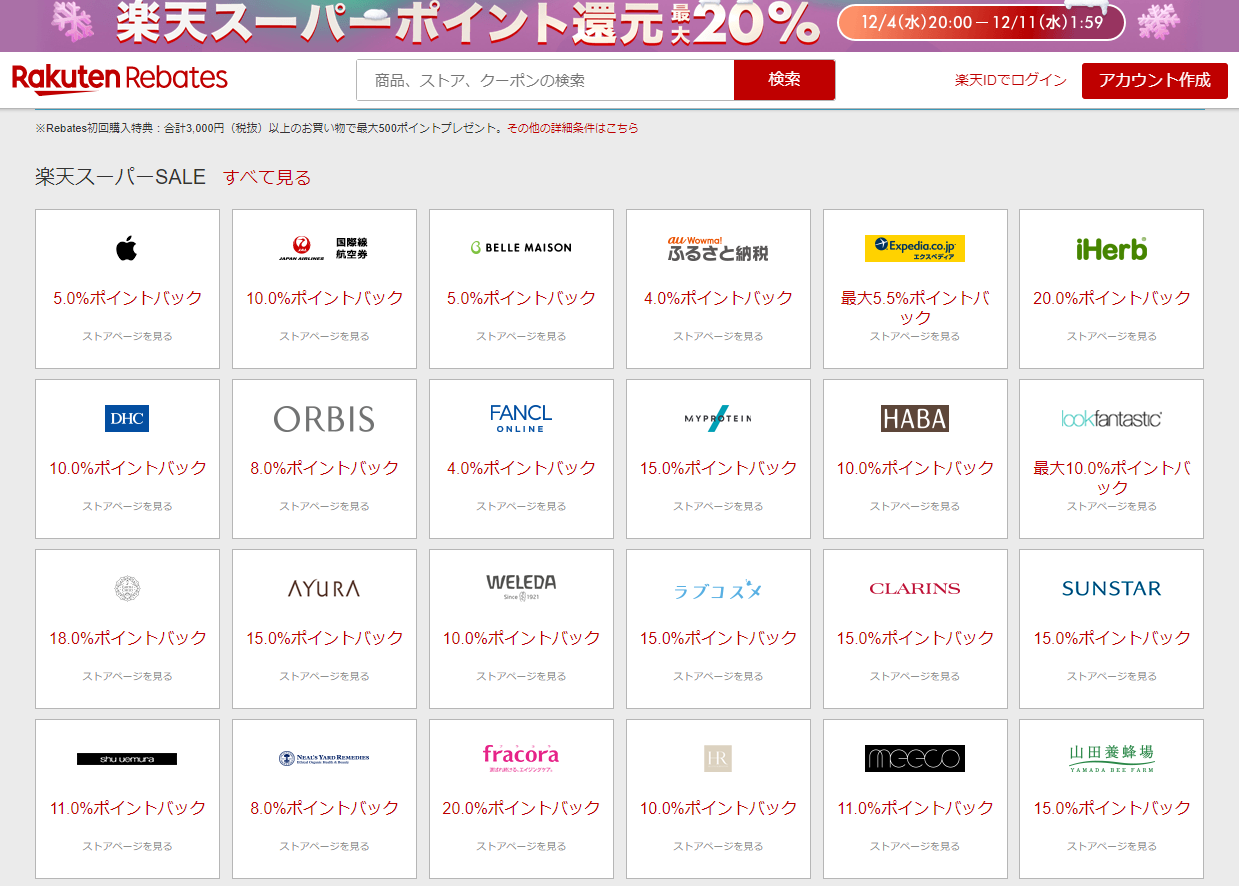Focus the 商品、ストア、クーポンの検索 field
The height and width of the screenshot is (886, 1239).
click(x=545, y=80)
